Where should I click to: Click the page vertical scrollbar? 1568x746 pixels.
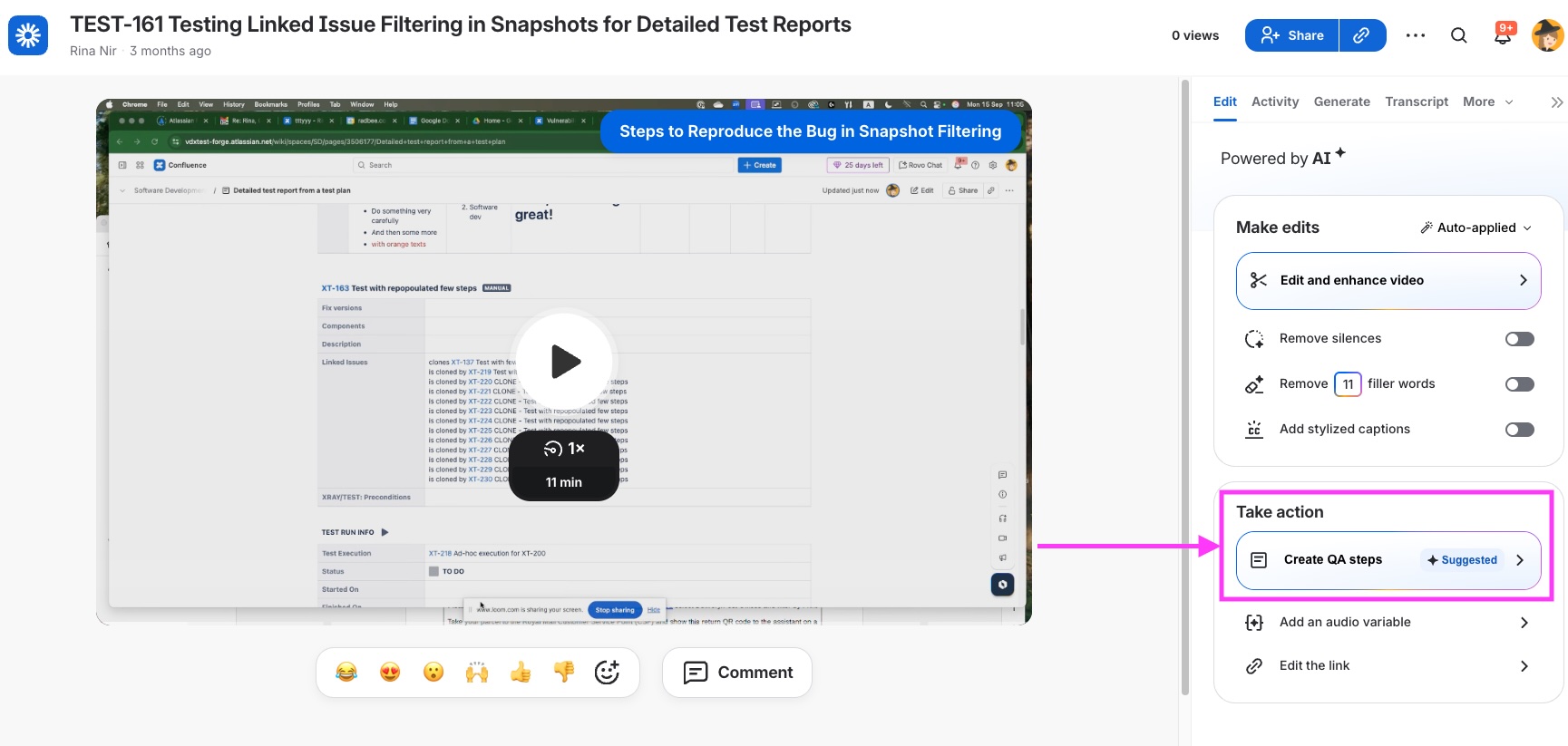(x=1185, y=390)
